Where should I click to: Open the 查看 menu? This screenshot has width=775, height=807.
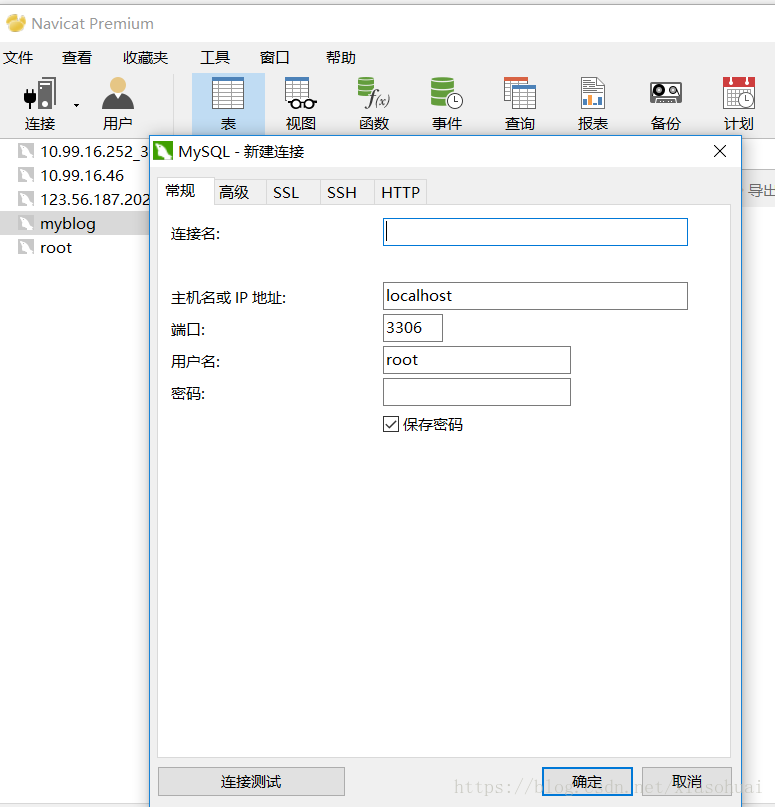click(x=77, y=58)
